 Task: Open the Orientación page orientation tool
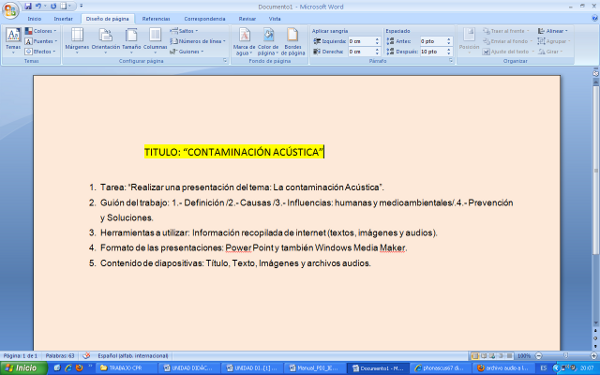[106, 40]
